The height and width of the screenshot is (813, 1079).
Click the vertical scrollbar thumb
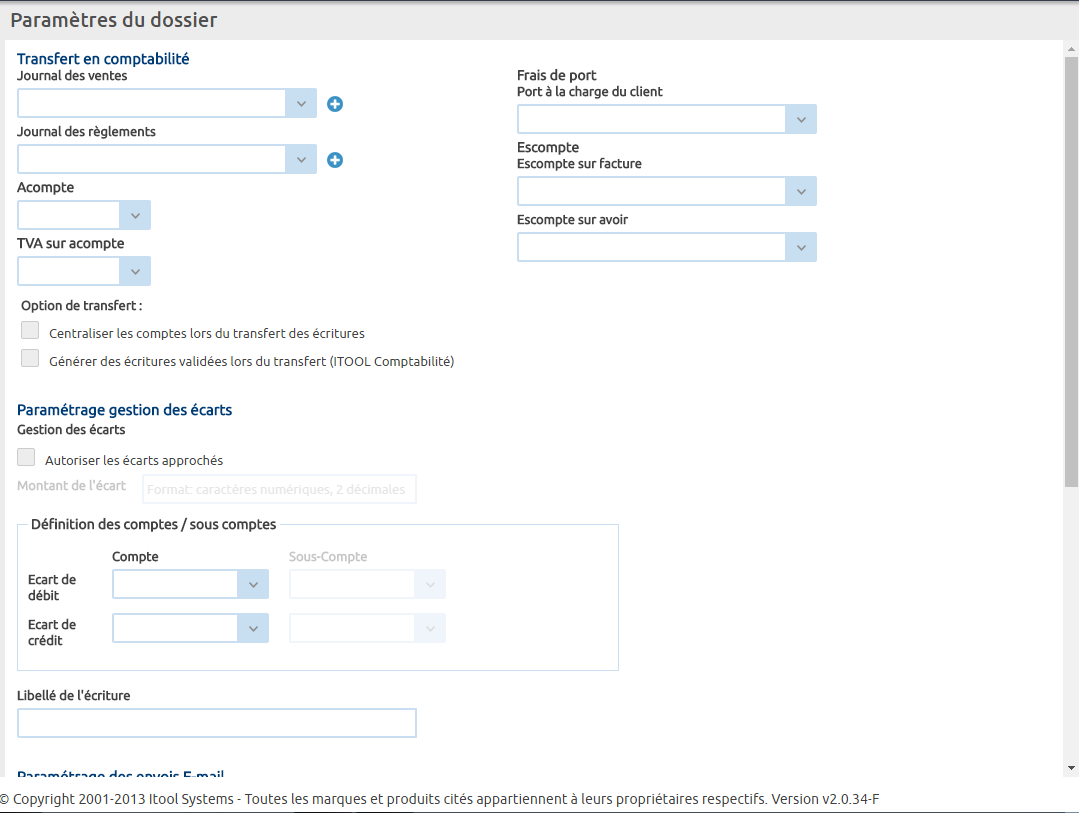[x=1071, y=270]
